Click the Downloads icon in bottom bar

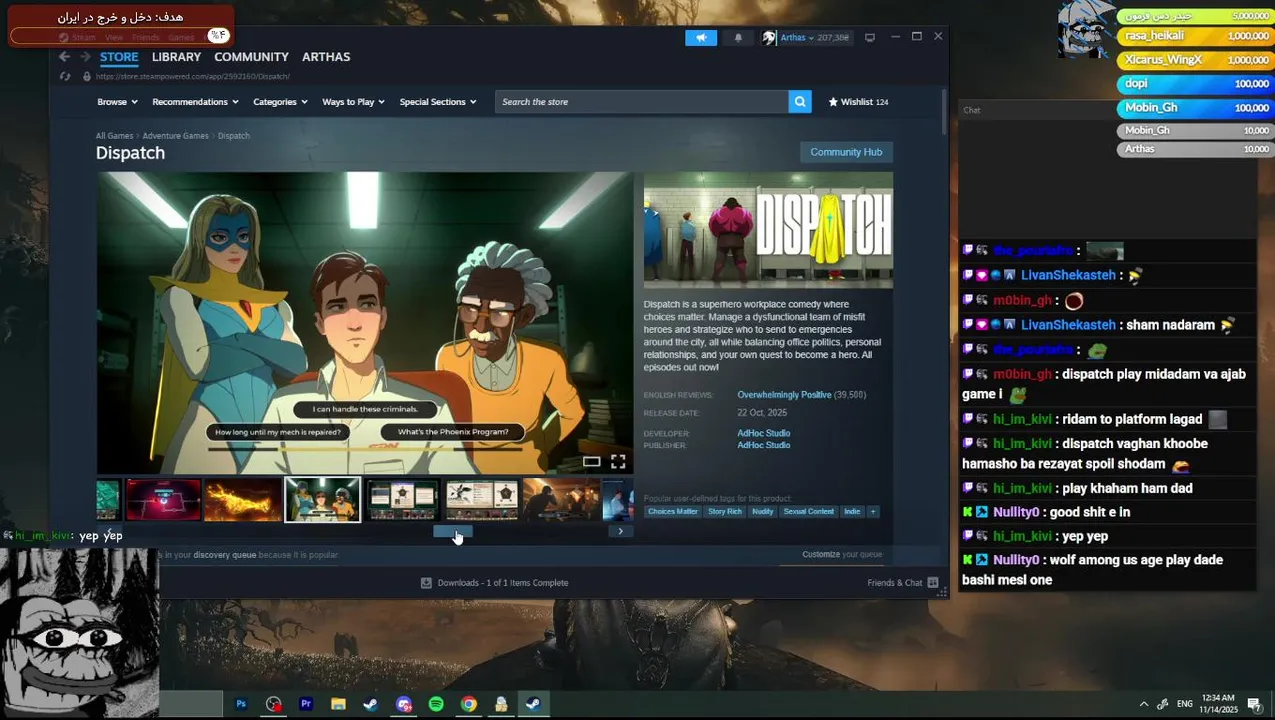click(426, 583)
